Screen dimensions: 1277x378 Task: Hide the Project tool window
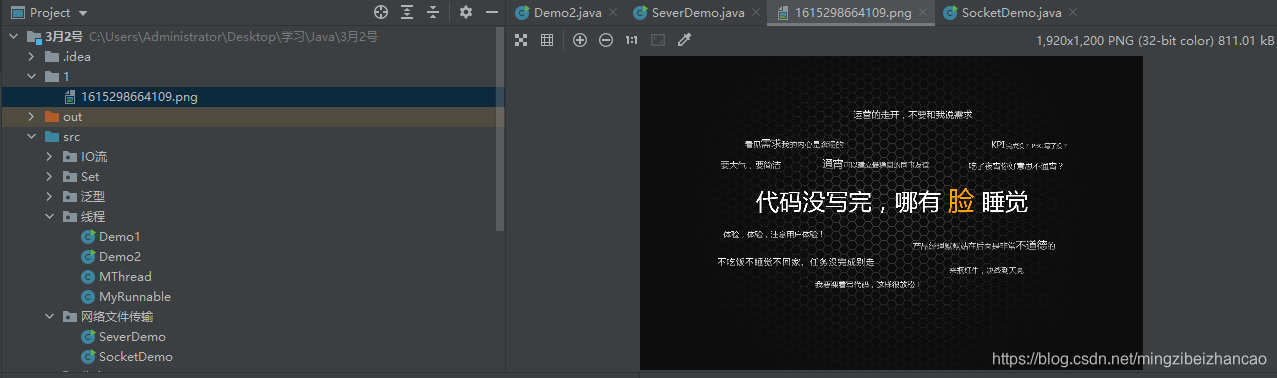[491, 13]
